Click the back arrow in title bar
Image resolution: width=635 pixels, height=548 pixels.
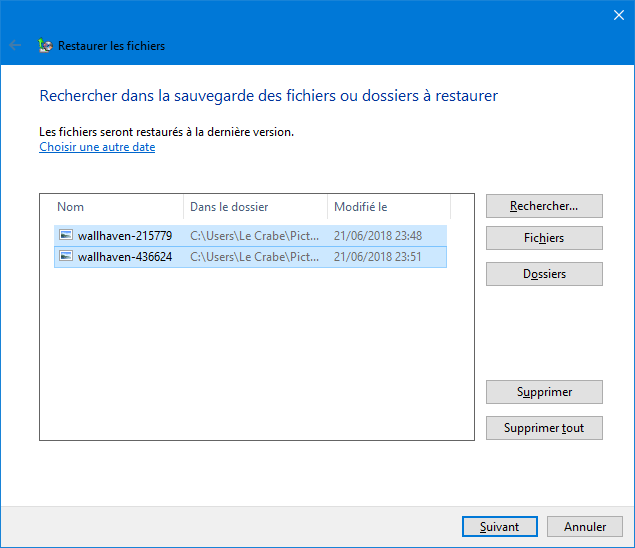point(15,45)
